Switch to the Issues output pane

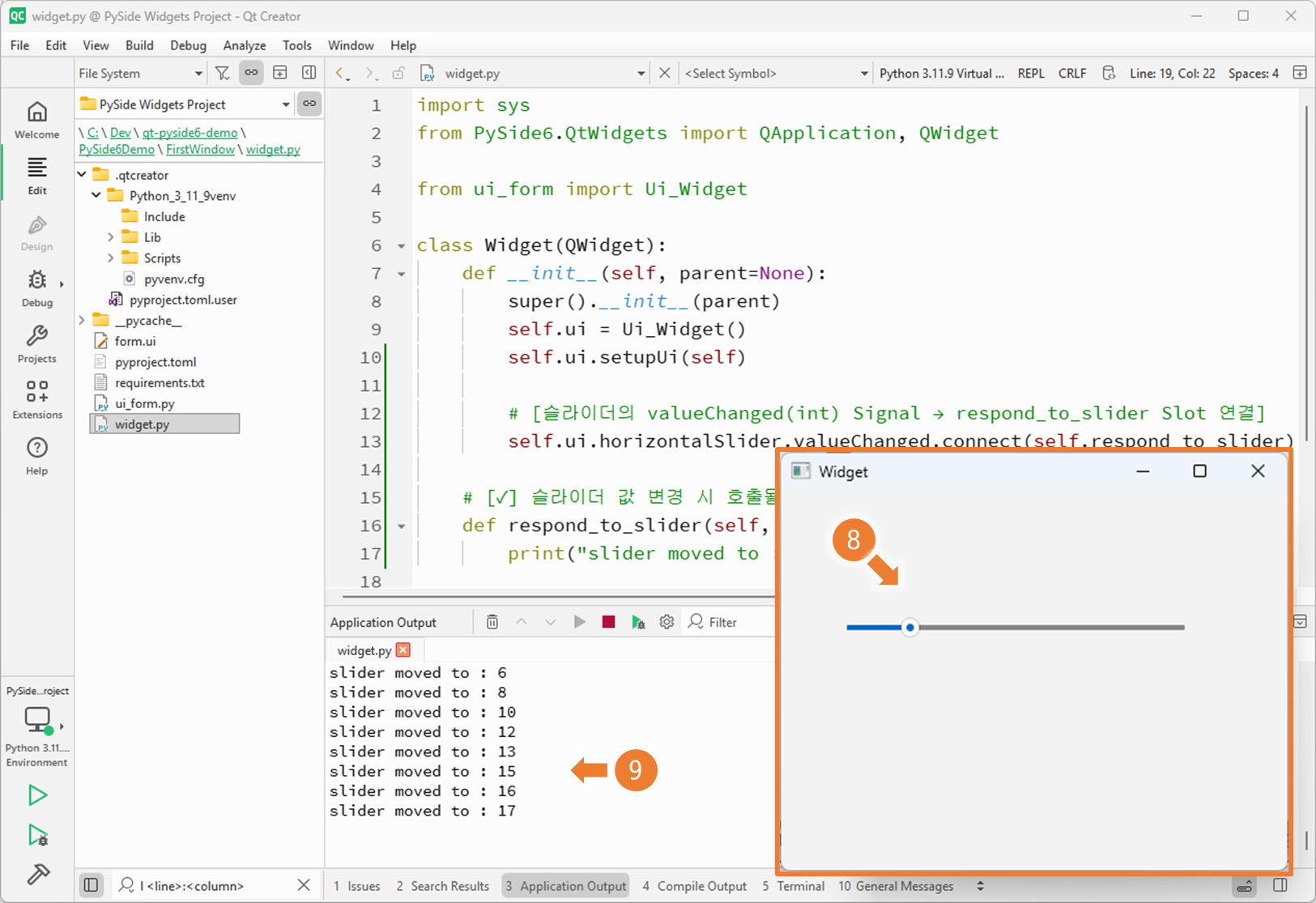click(357, 886)
